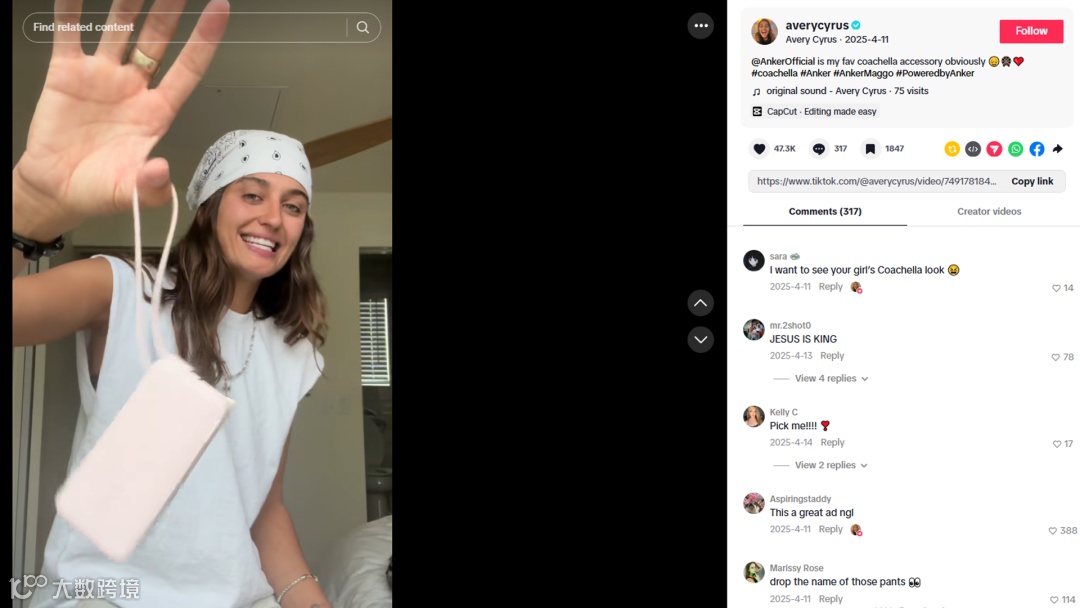Click the share arrow icon
The height and width of the screenshot is (608, 1080).
coord(1058,149)
